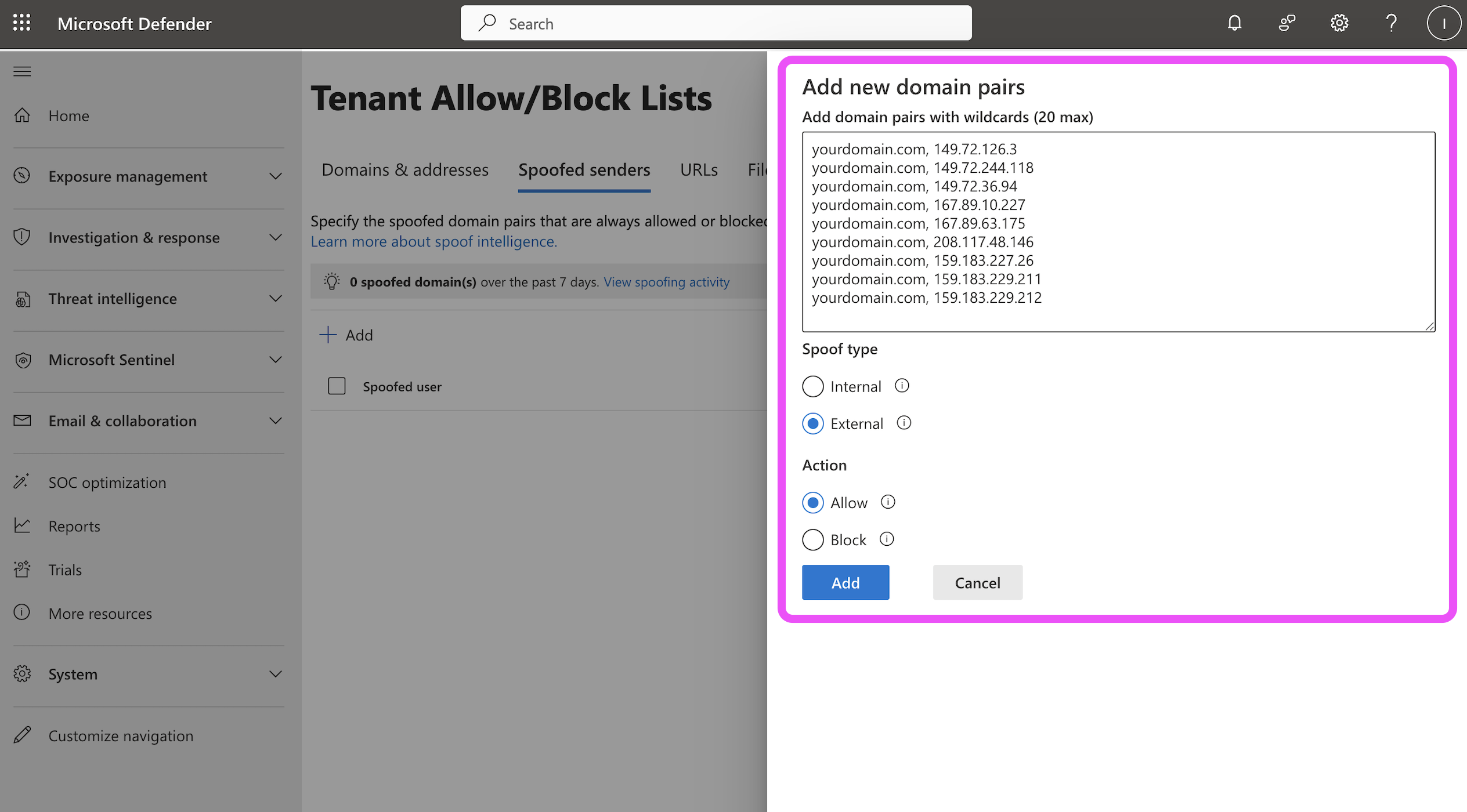Click the line yourdomain.com, 208.117.48.146
Image resolution: width=1467 pixels, height=812 pixels.
922,242
